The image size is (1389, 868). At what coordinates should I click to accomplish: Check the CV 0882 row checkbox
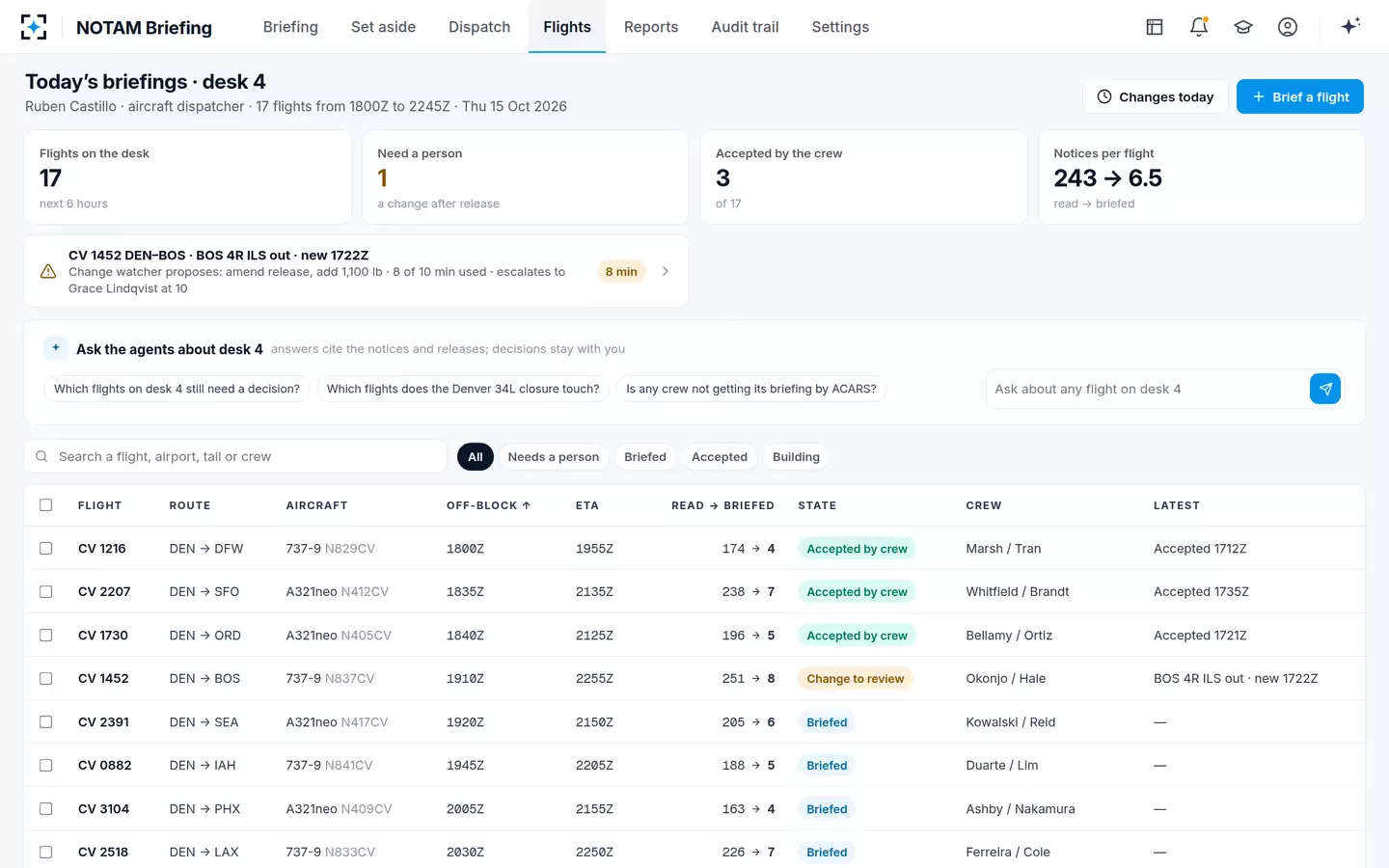tap(45, 765)
